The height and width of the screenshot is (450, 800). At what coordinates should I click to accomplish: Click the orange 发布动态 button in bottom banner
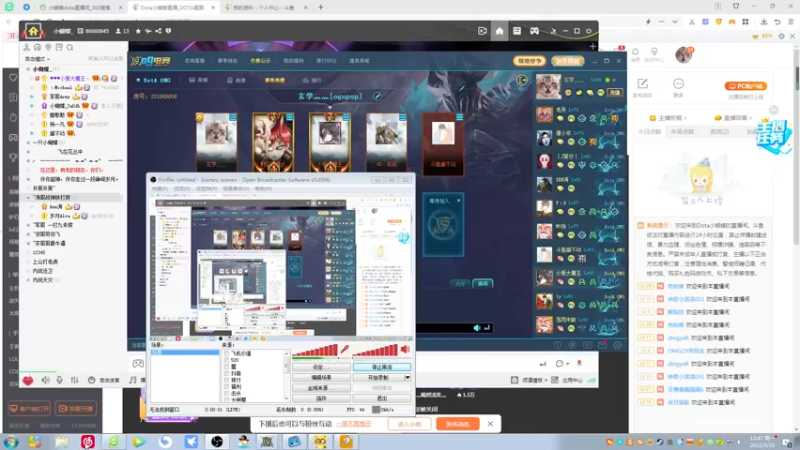point(458,424)
